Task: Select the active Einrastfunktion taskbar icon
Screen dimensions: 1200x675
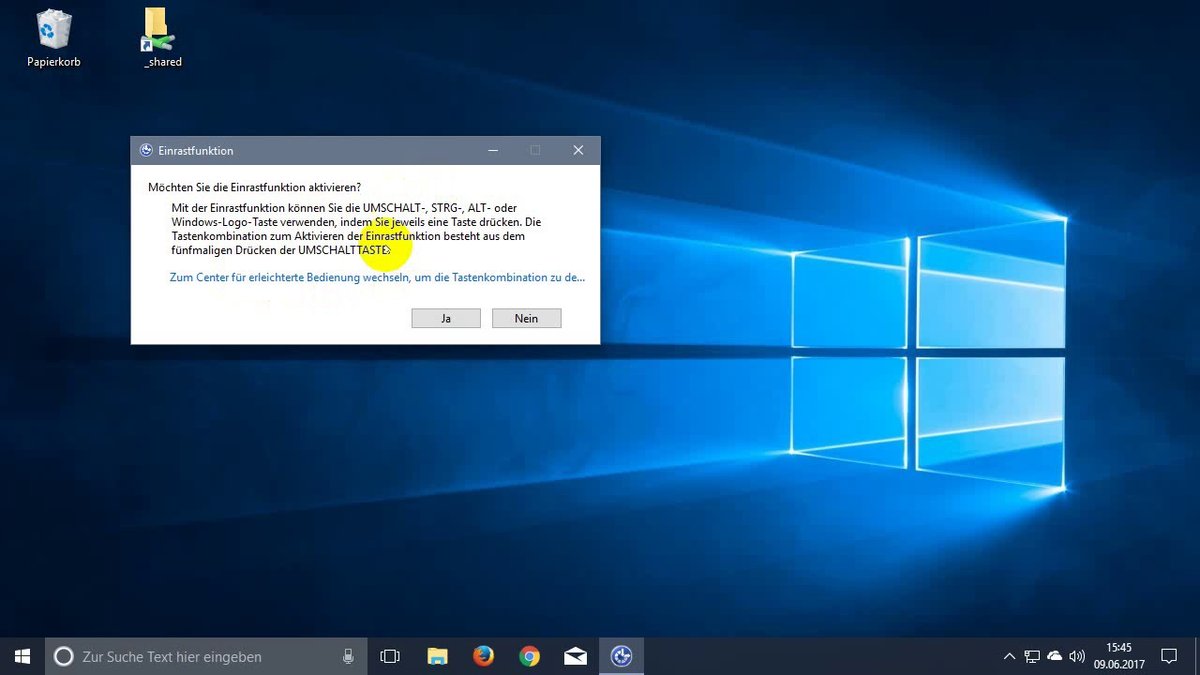Action: coord(622,656)
